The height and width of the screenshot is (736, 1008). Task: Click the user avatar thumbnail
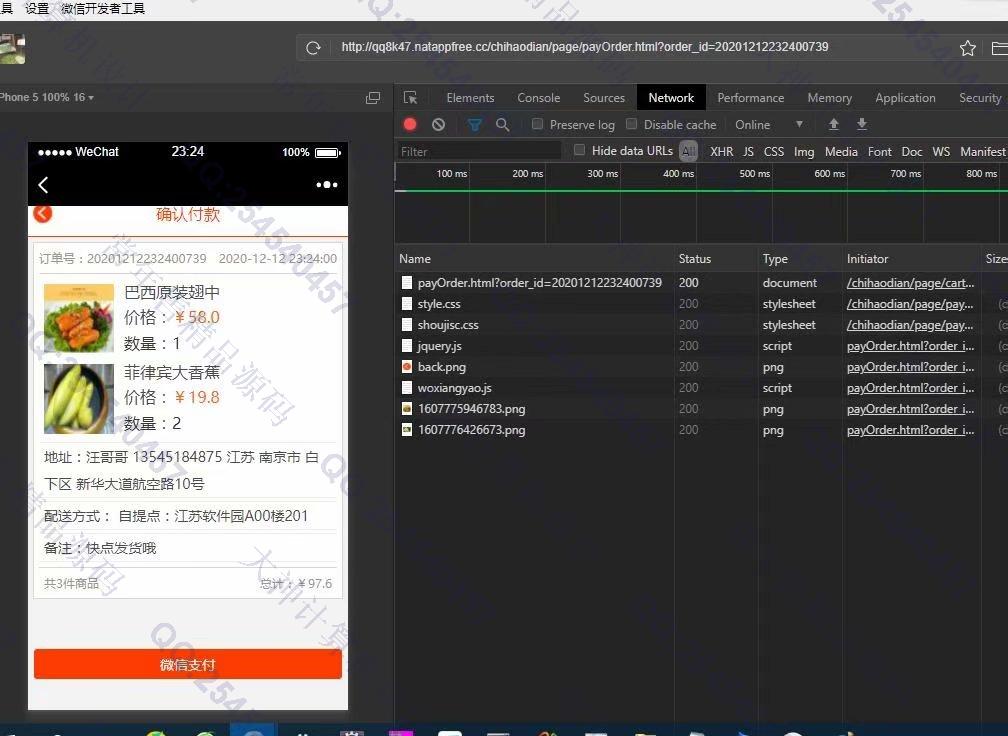(12, 49)
